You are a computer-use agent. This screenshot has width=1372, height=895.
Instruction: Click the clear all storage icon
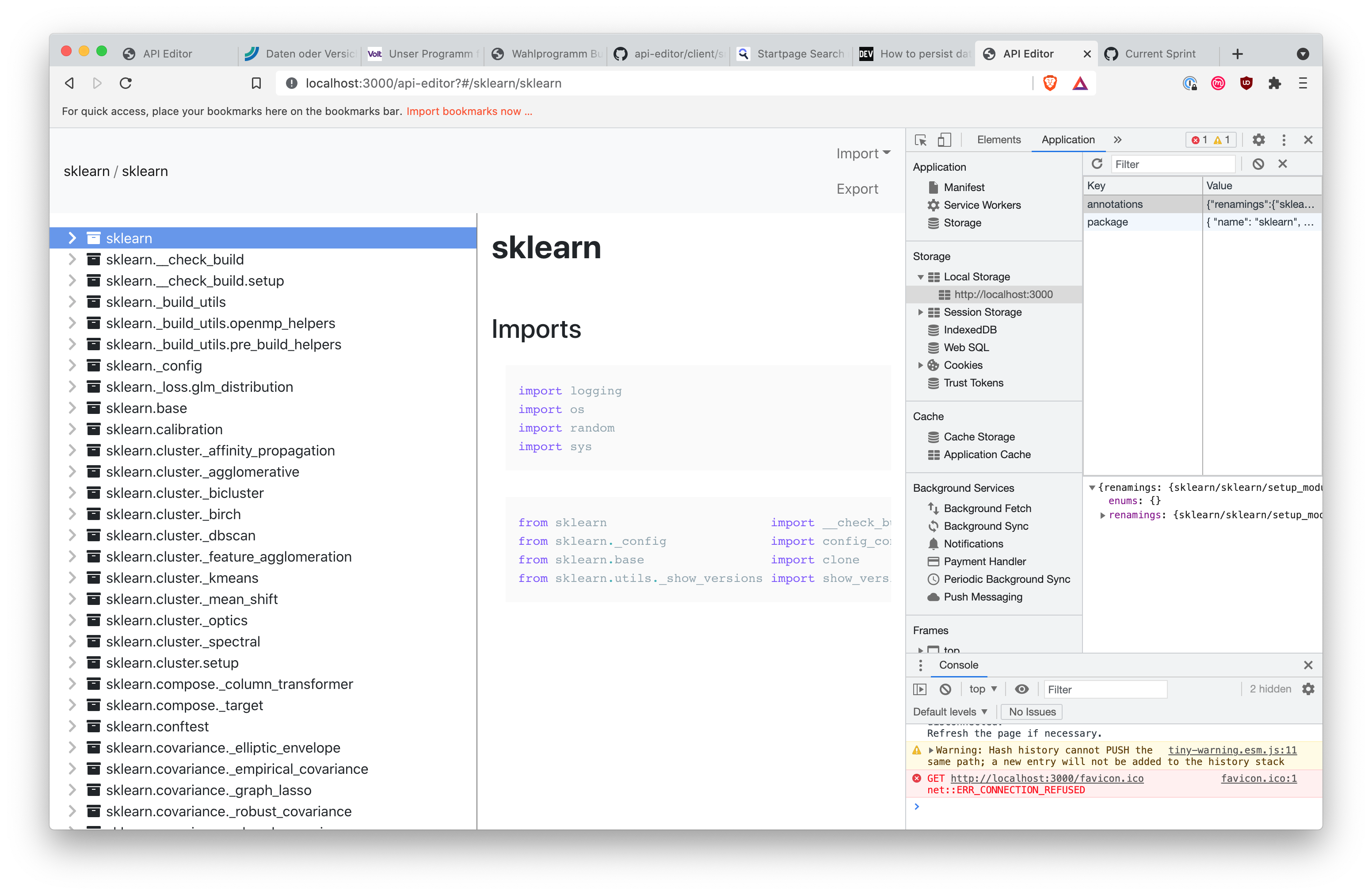coord(1258,164)
